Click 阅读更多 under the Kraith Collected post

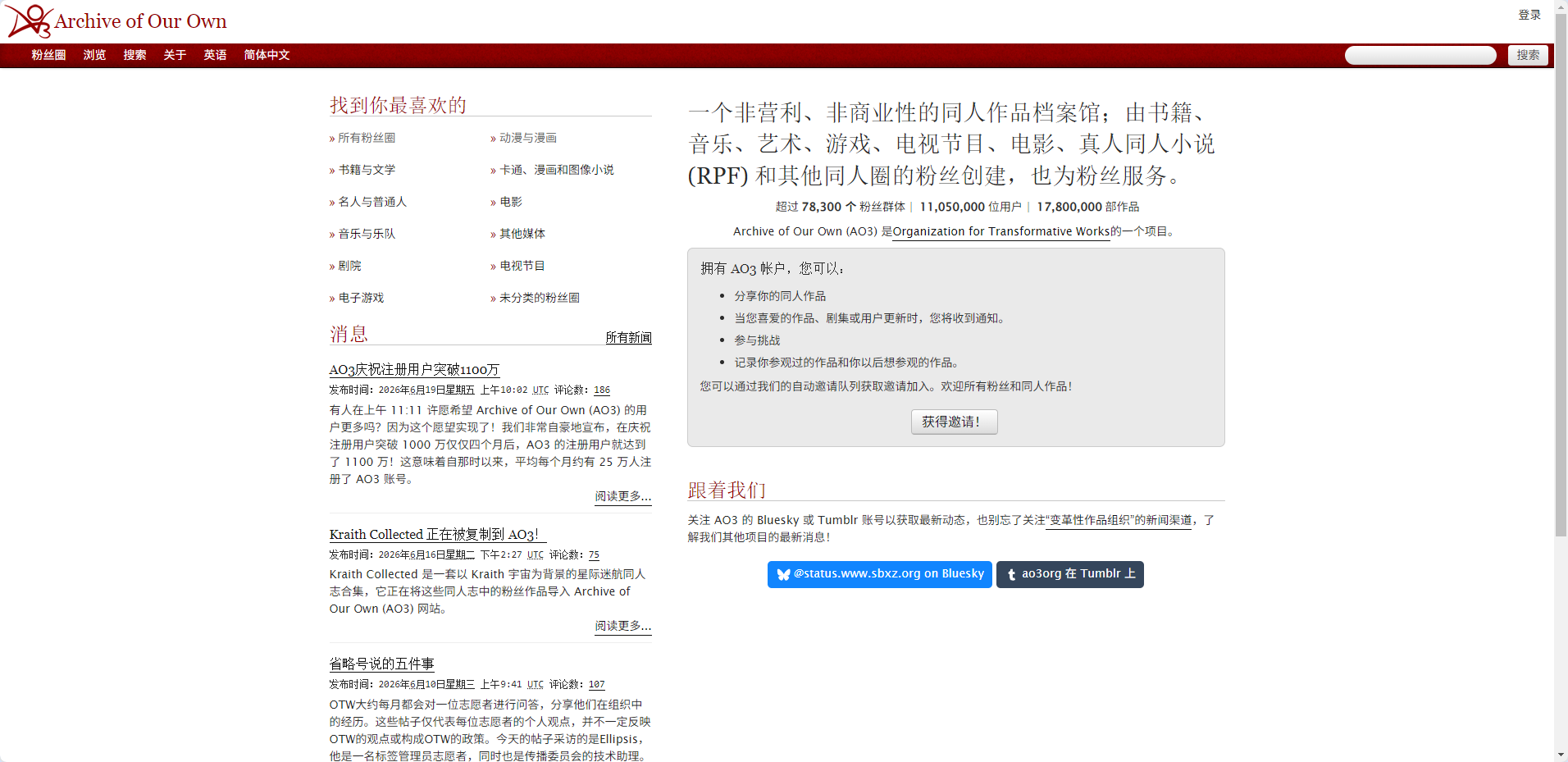(x=623, y=626)
